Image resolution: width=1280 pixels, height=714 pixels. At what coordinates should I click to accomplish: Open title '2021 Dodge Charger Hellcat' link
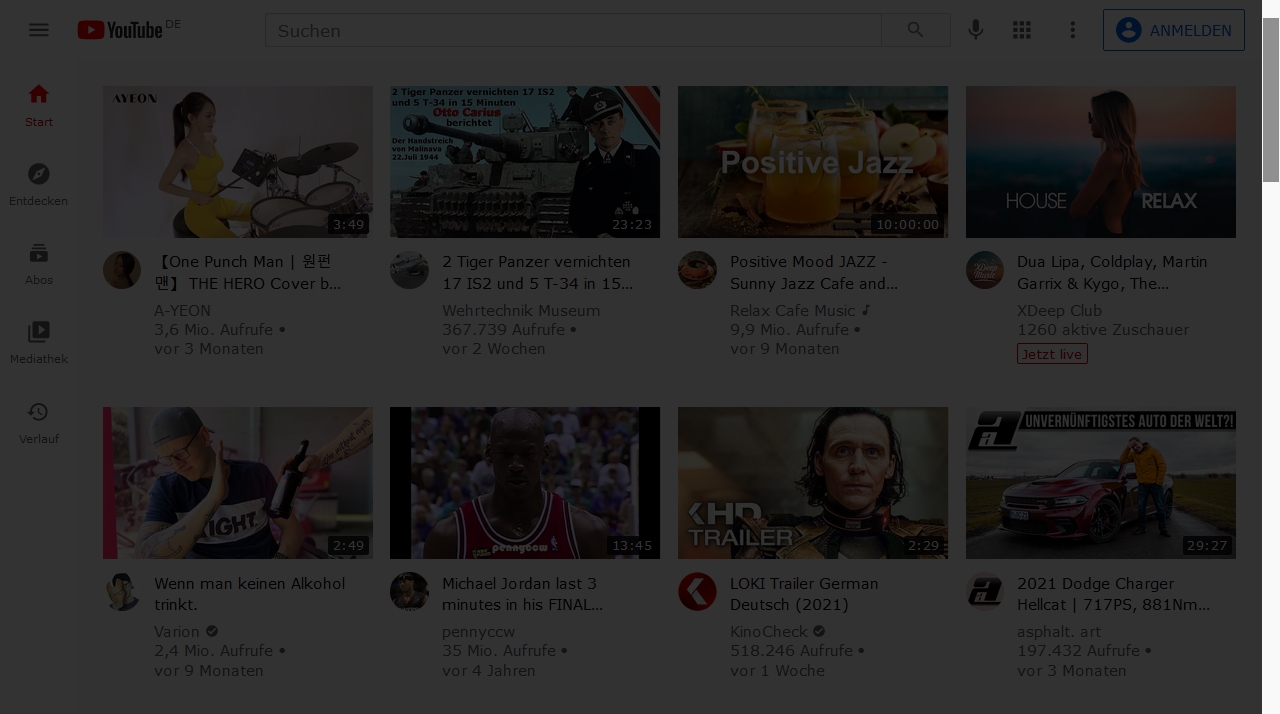[1113, 594]
